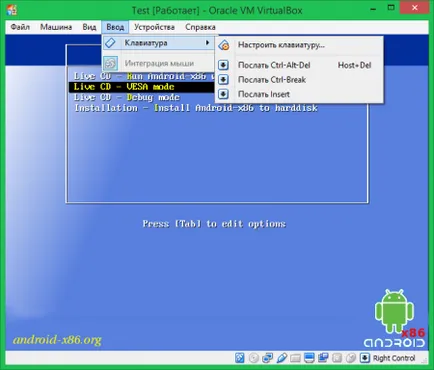Click the network adapters status icon
This screenshot has height=370, width=434.
pyautogui.click(x=267, y=358)
